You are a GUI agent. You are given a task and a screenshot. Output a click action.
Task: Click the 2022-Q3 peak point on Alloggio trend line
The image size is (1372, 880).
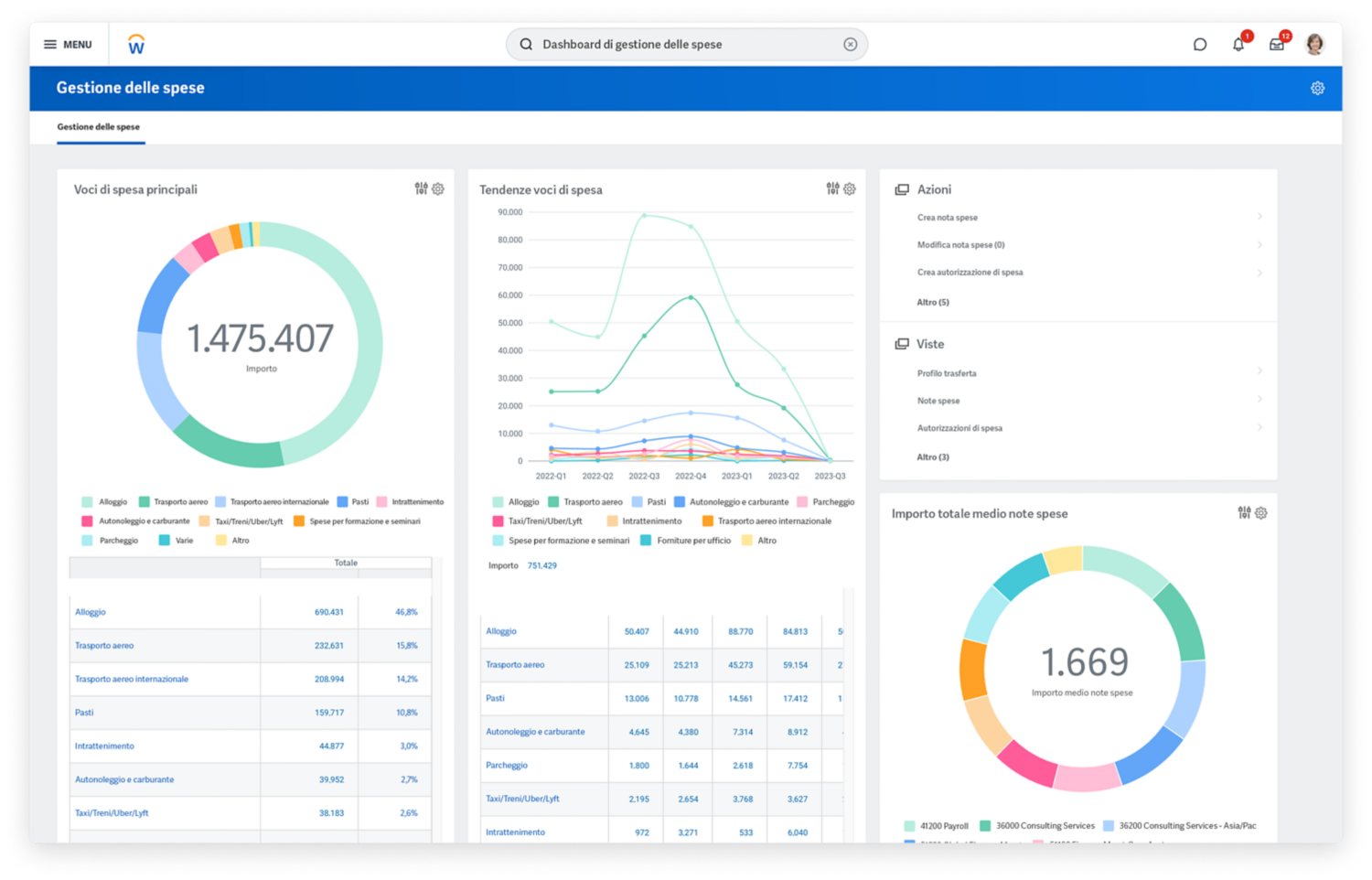tap(645, 216)
